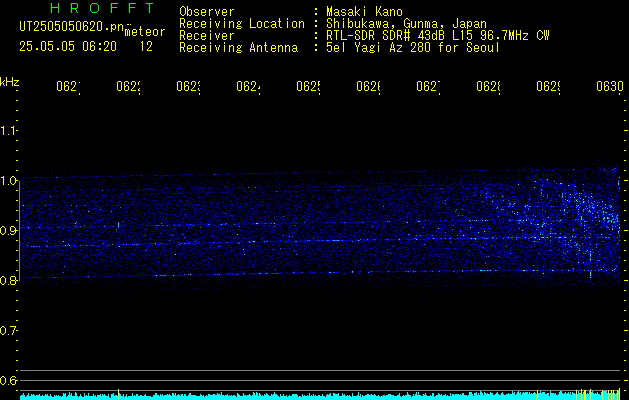This screenshot has height=400, width=629.
Task: Click the meteor count value 12
Action: [146, 47]
